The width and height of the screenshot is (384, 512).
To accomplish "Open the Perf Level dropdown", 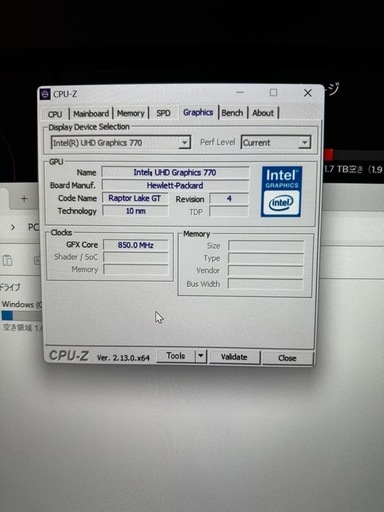I will (276, 142).
